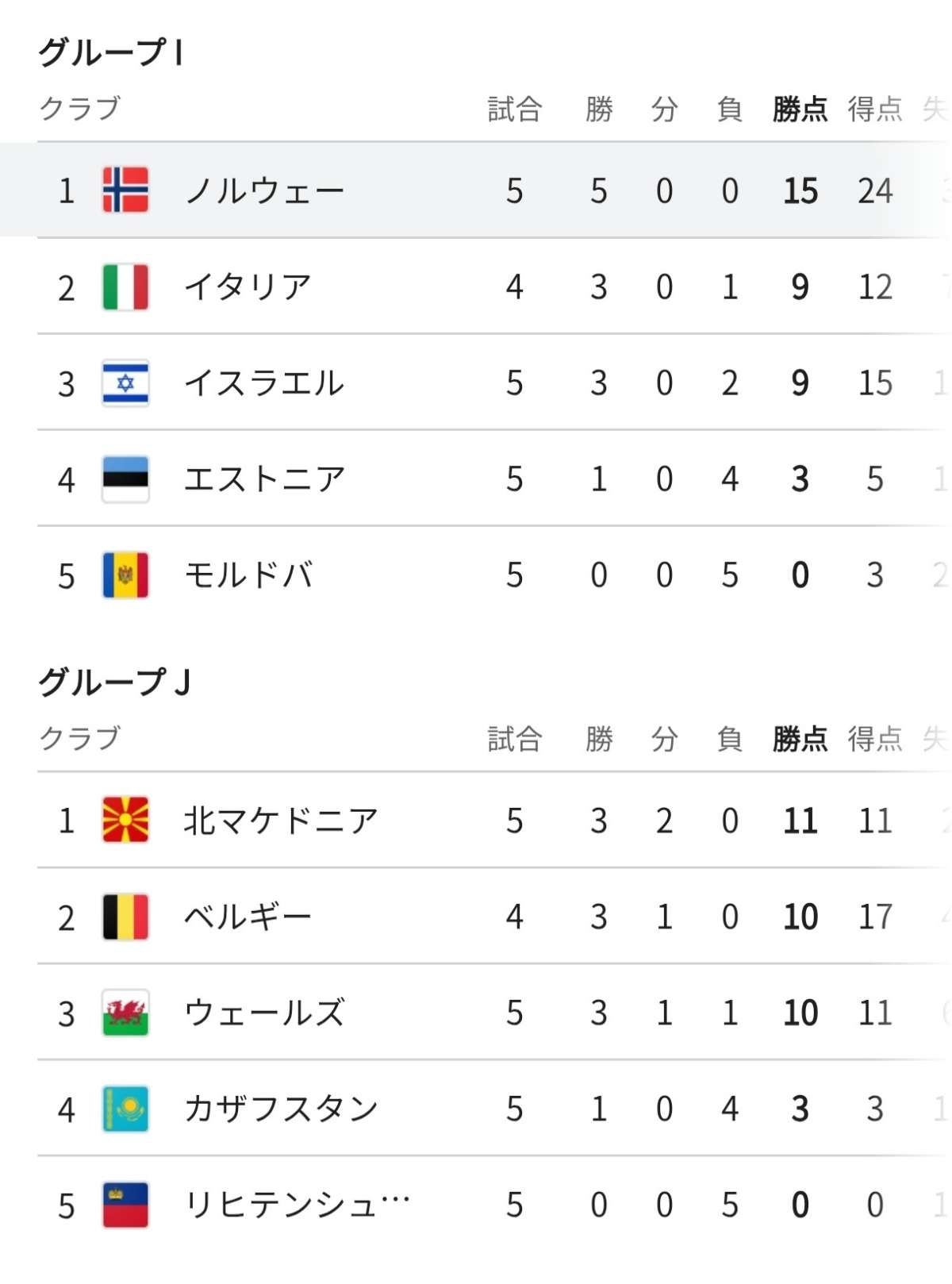
Task: Click the 勝点 column header in Group I
Action: [800, 109]
